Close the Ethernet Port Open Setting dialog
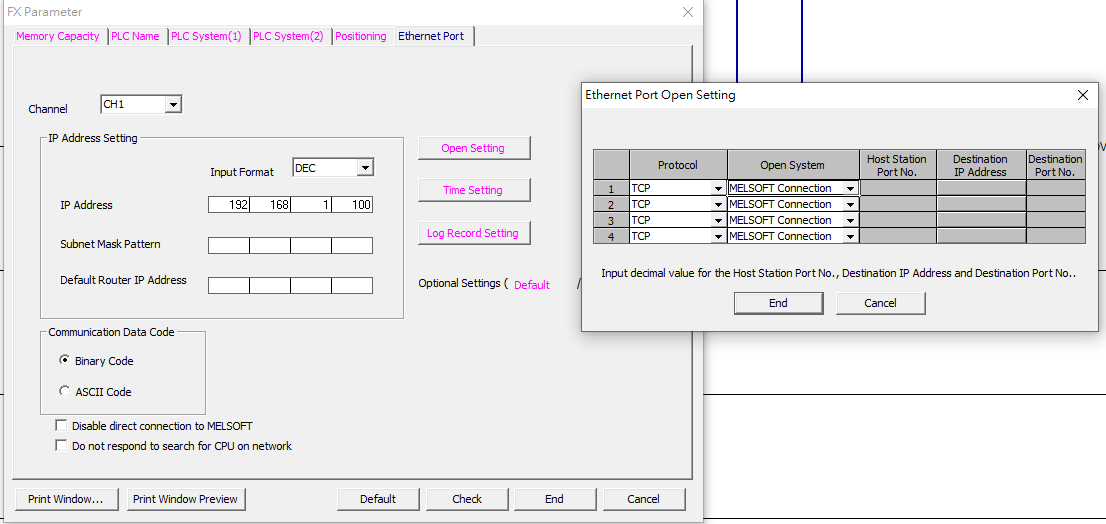 [1082, 95]
